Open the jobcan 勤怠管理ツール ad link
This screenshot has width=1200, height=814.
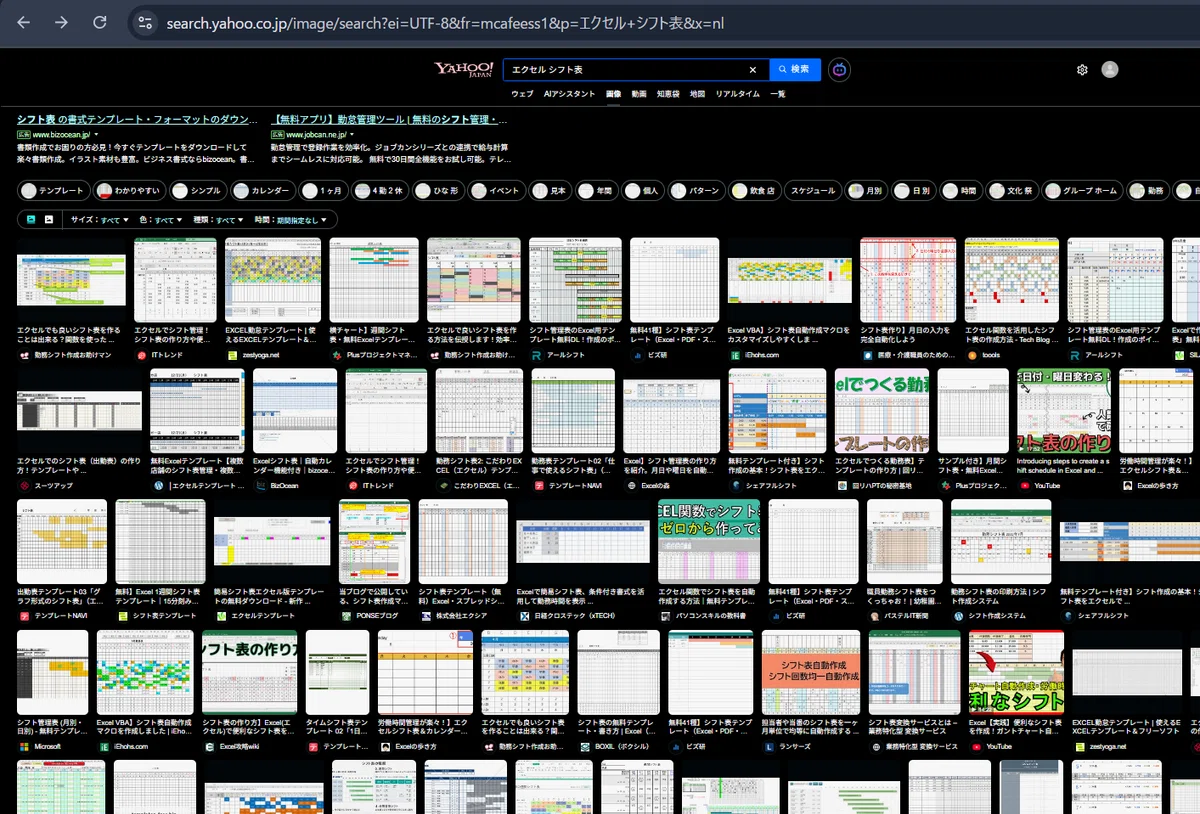pos(391,119)
